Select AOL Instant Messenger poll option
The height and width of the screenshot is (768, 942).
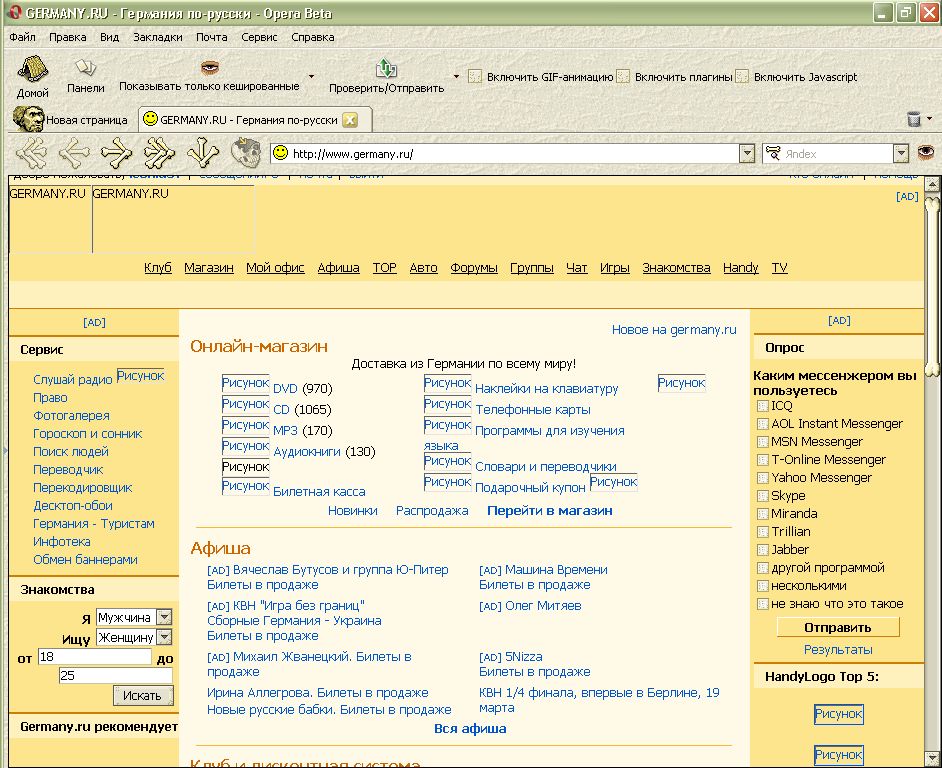click(762, 424)
